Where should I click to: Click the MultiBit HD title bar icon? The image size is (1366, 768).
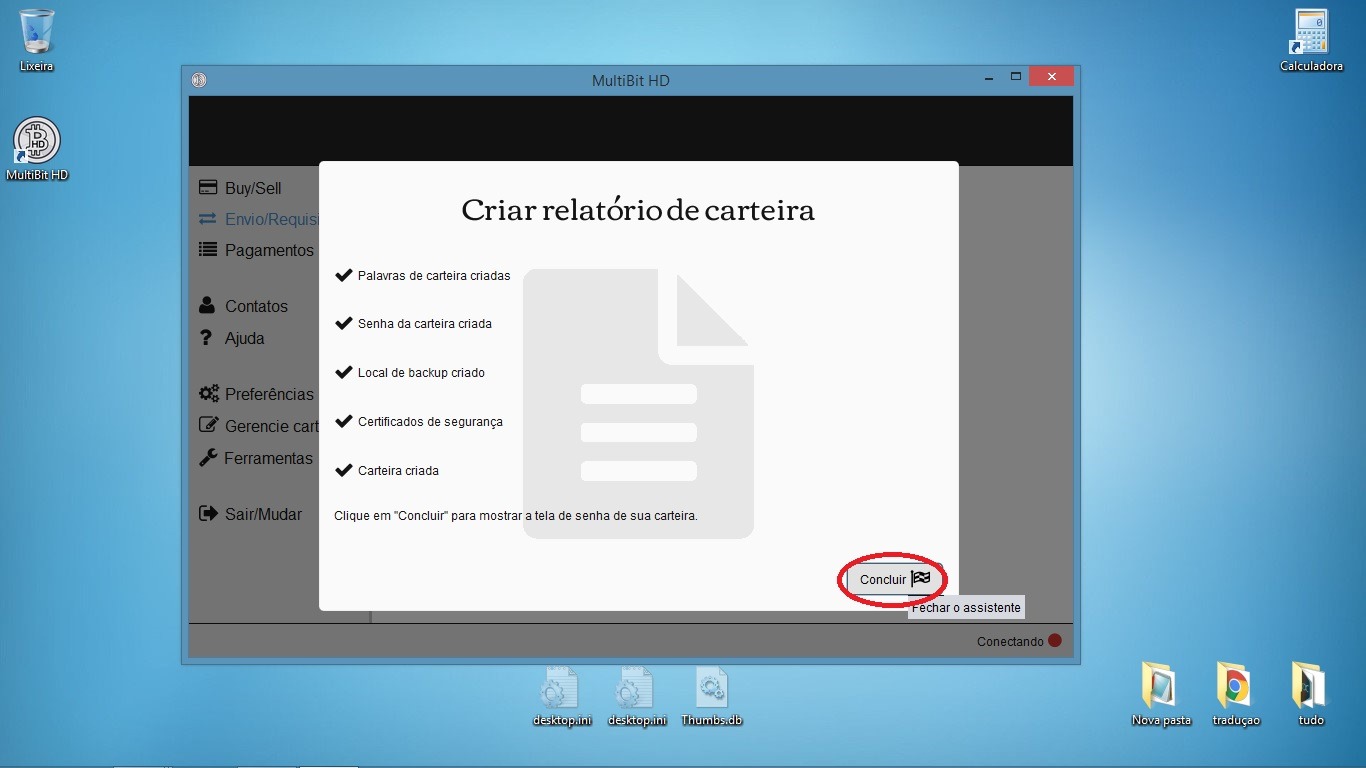tap(199, 80)
